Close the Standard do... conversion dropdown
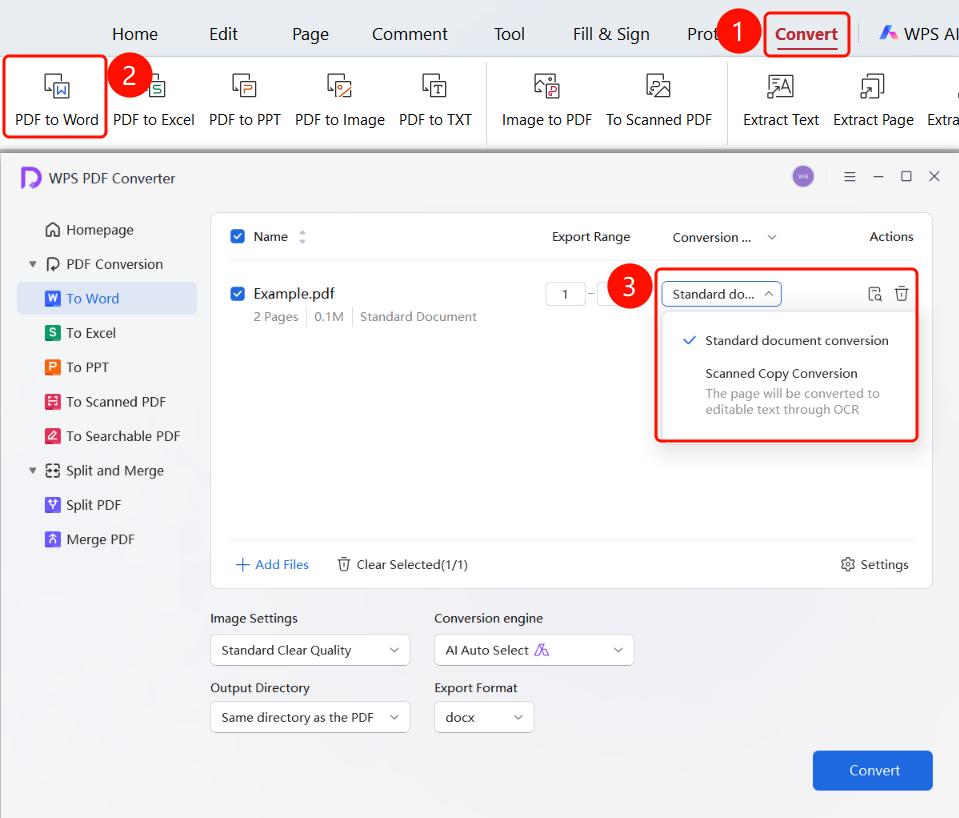This screenshot has height=818, width=959. coord(722,294)
